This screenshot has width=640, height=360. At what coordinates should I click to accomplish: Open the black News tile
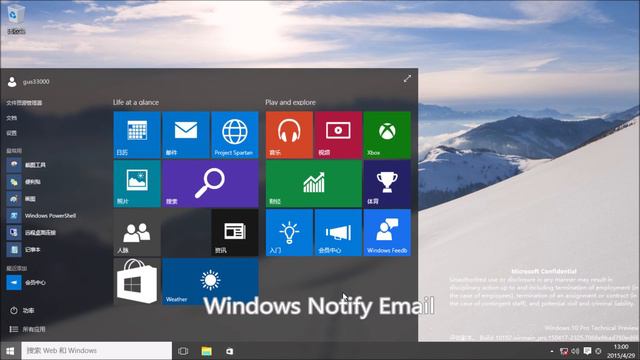tap(235, 233)
